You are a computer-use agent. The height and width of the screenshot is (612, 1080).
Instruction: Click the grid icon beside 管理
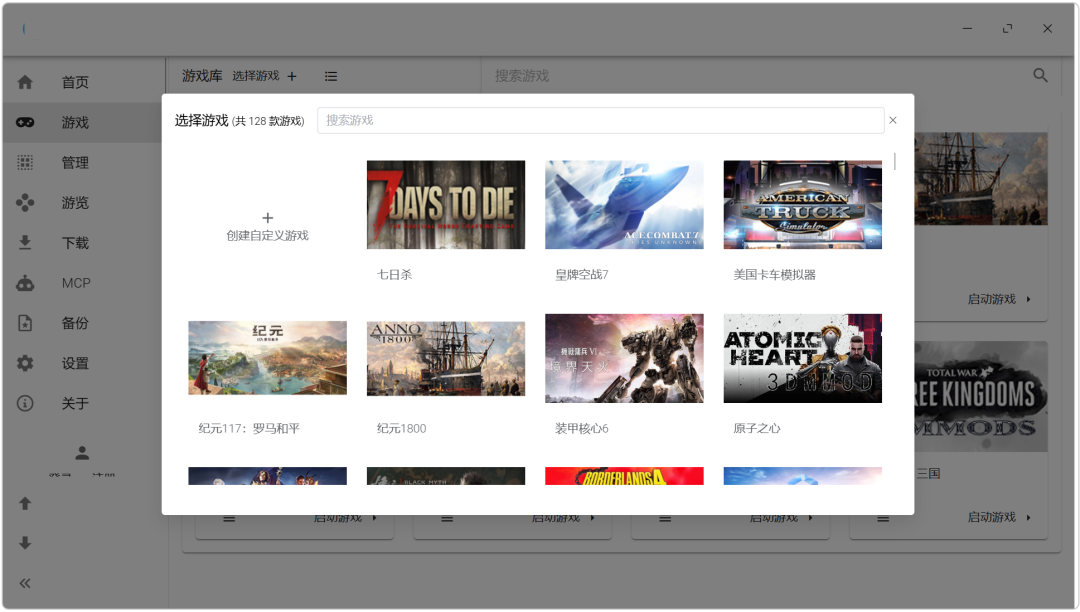coord(25,162)
